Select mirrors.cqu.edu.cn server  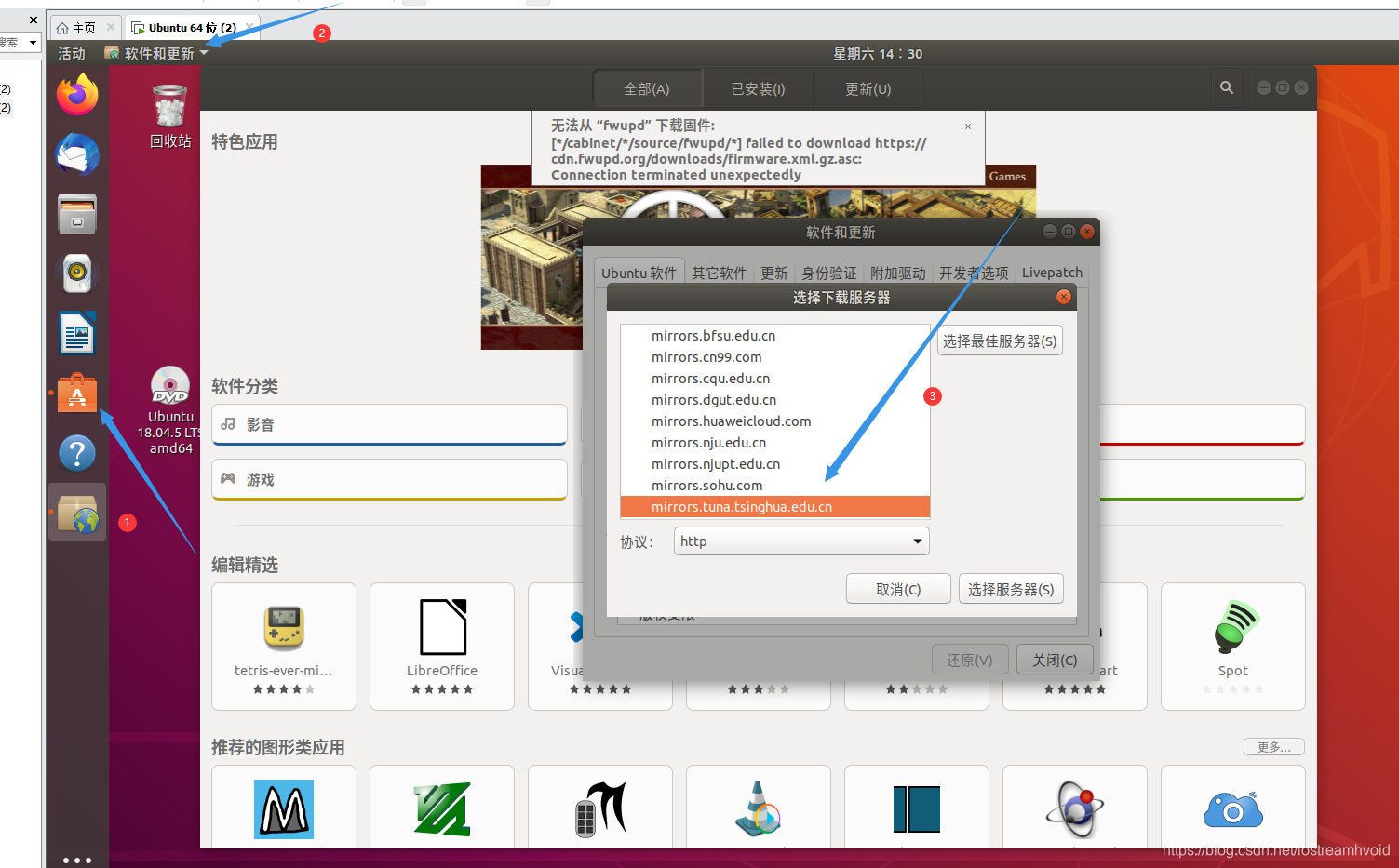coord(775,379)
